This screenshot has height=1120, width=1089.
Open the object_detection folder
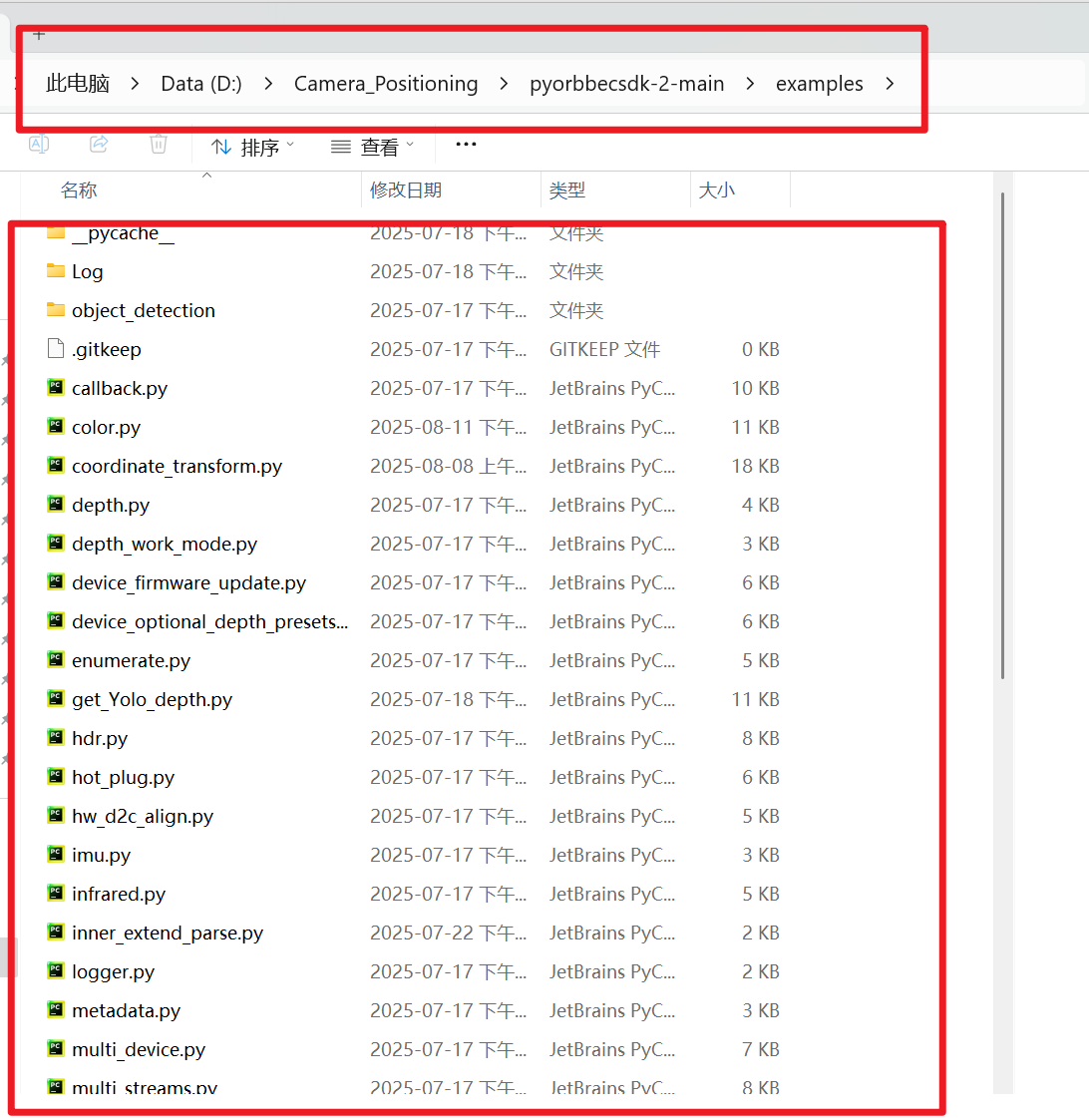[143, 310]
